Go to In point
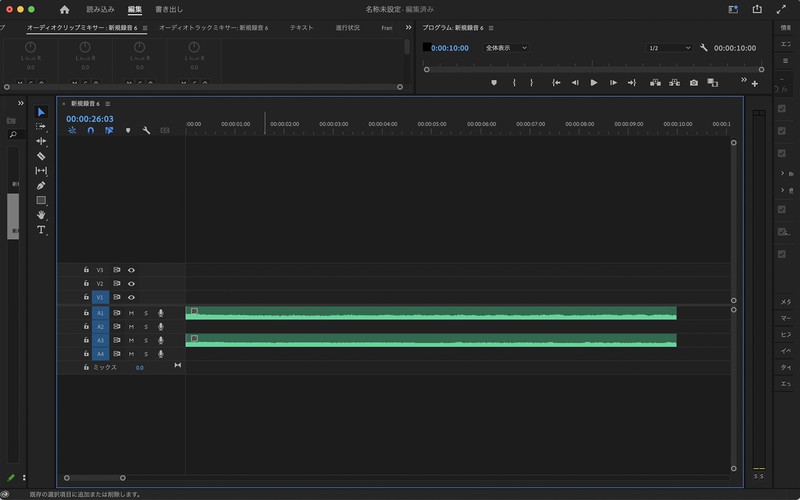The image size is (800, 500). [x=556, y=83]
